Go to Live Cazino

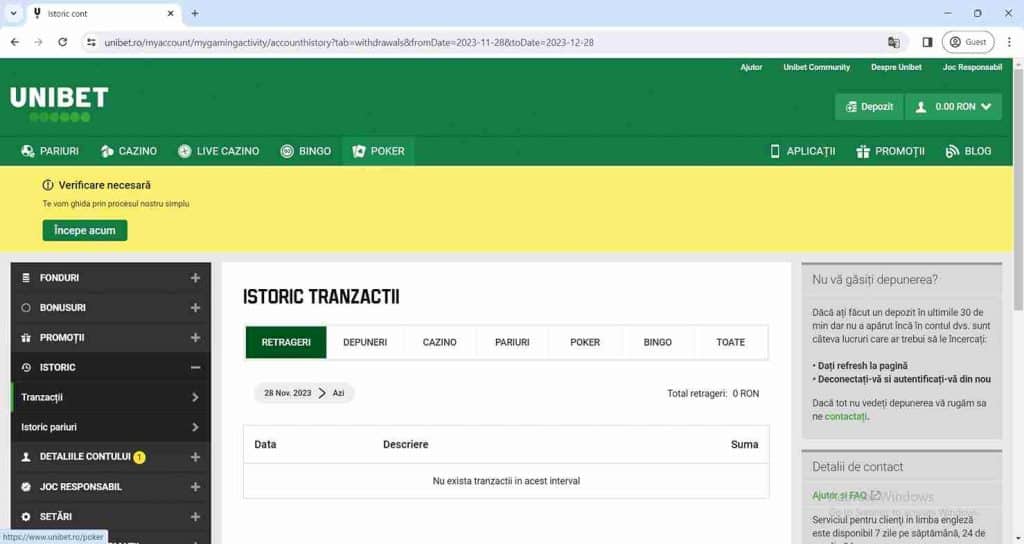point(219,151)
